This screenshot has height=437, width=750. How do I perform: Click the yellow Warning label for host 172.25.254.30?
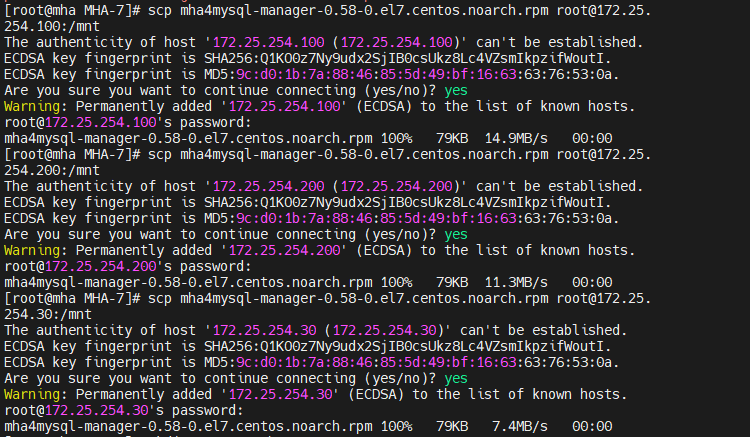coord(32,394)
